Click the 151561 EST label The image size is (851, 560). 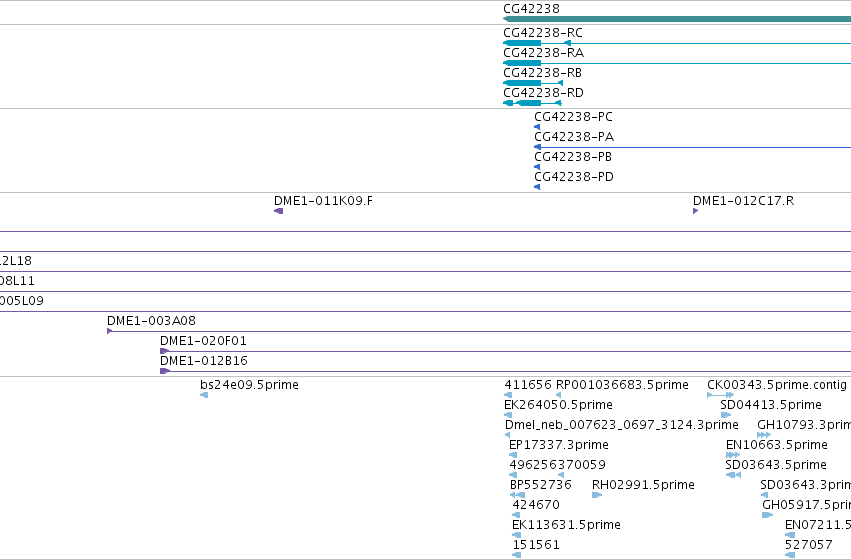[x=536, y=545]
